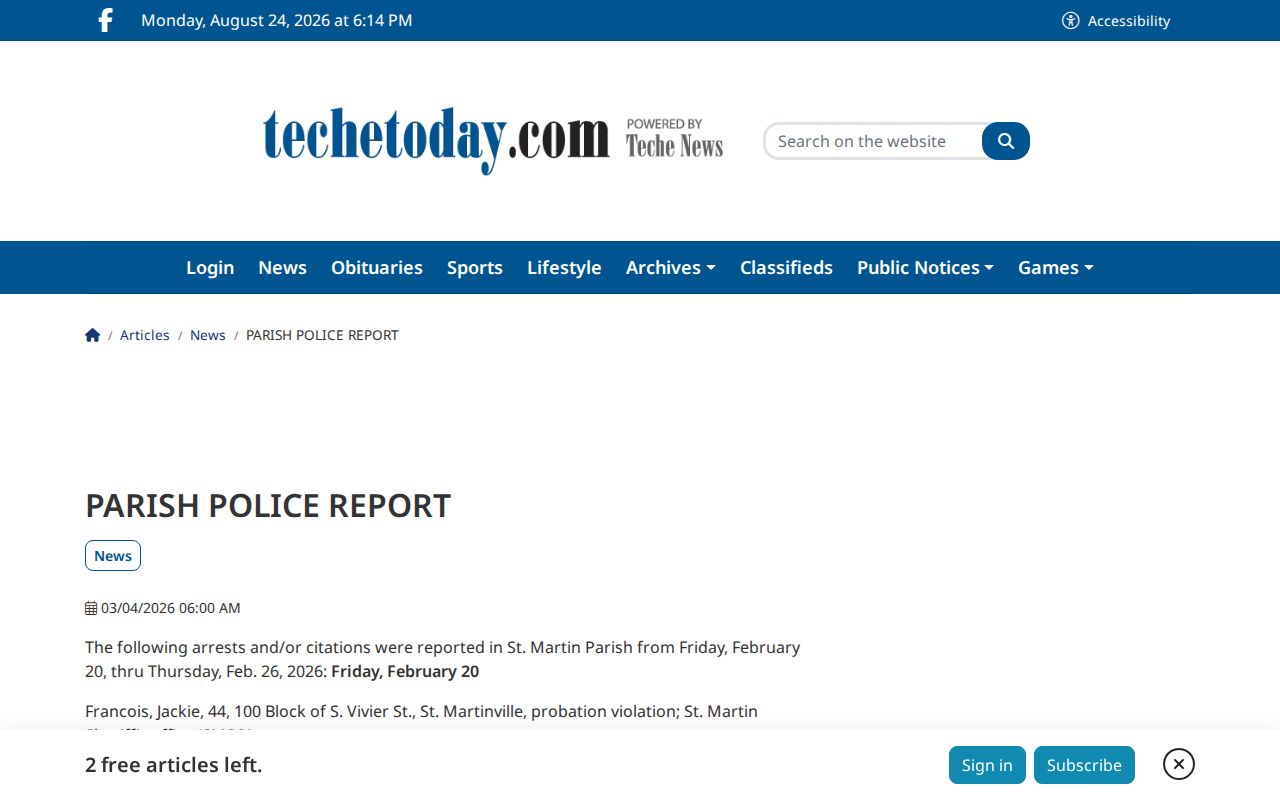
Task: Open the Login menu item
Action: 210,267
